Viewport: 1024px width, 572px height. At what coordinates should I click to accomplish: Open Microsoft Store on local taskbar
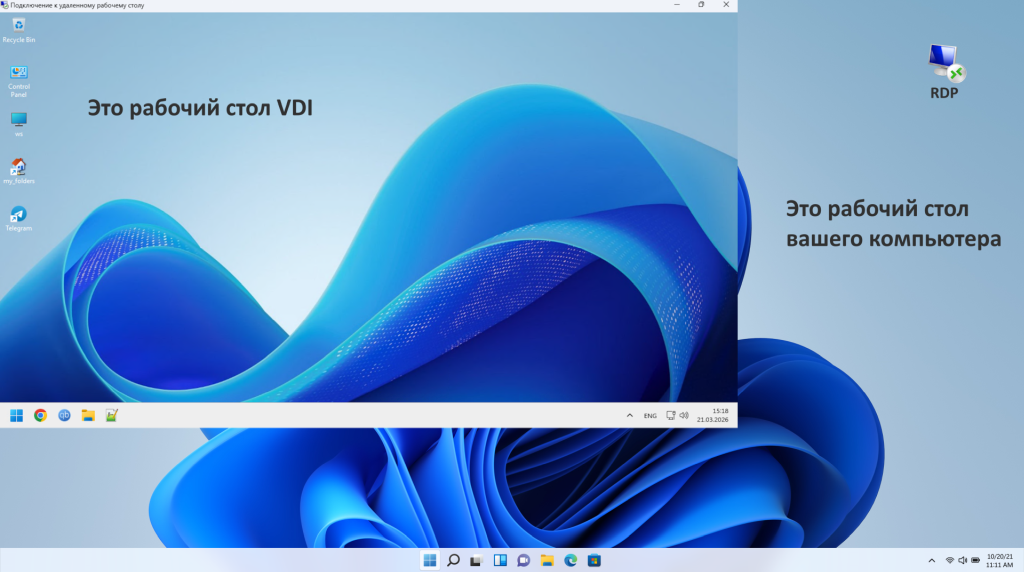(594, 560)
